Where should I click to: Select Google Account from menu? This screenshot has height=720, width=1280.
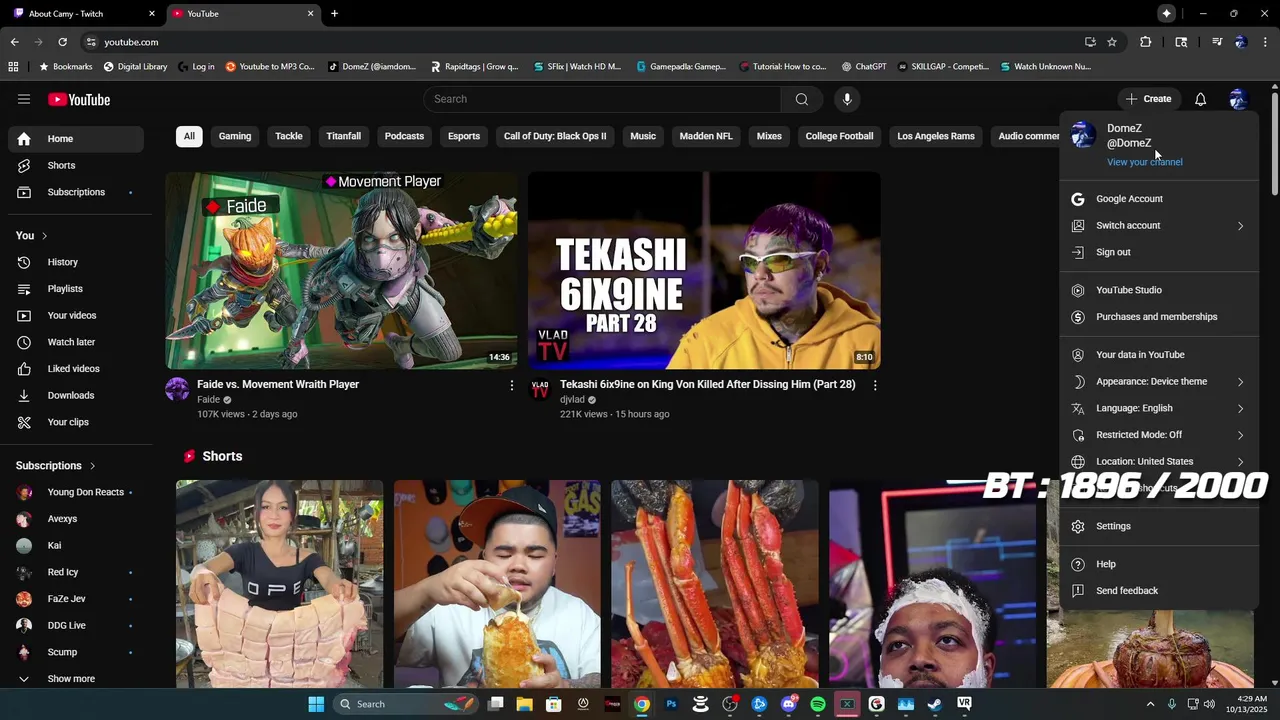[1159, 199]
